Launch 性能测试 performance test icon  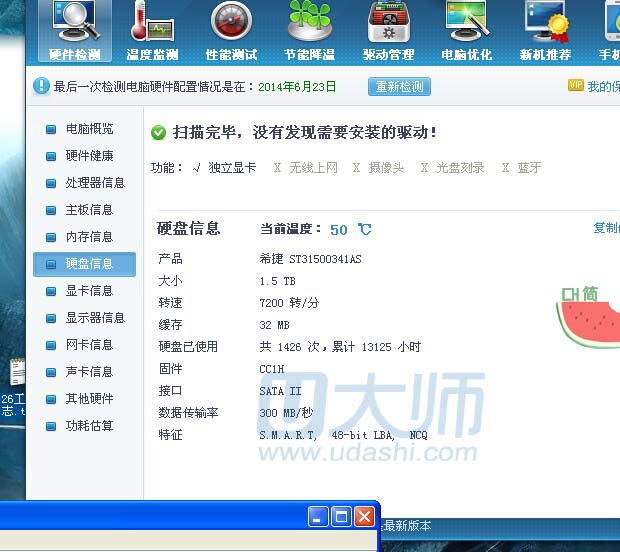tap(231, 30)
